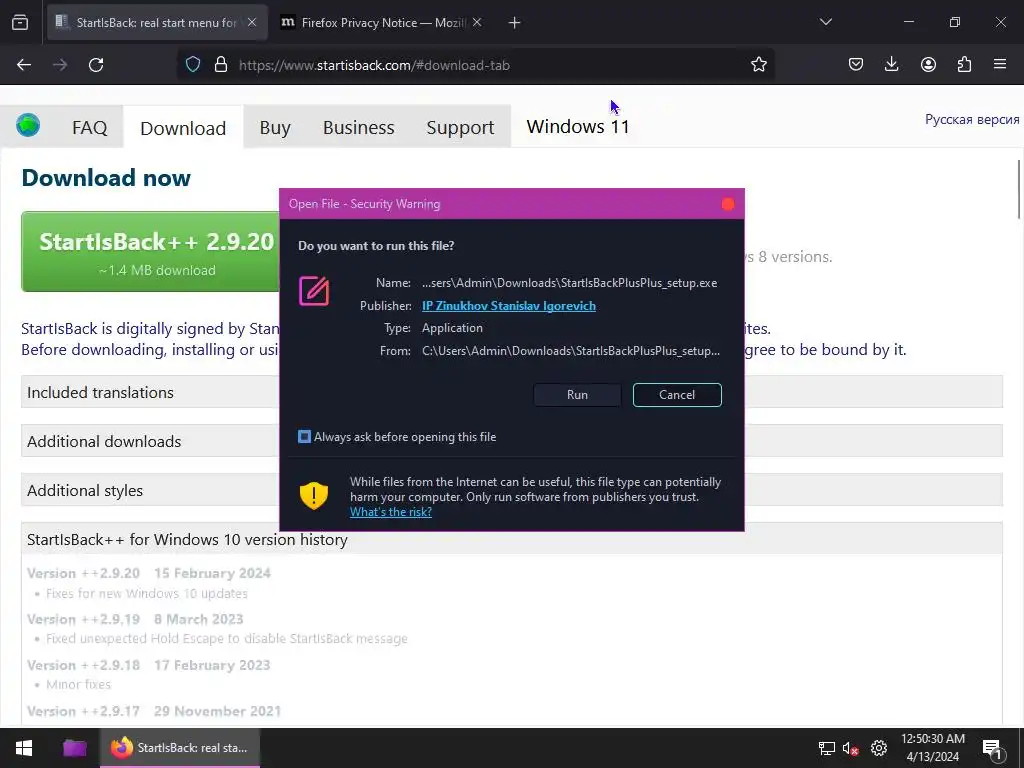Screen dimensions: 1024x768
Task: Cancel the security warning dialog
Action: [677, 394]
